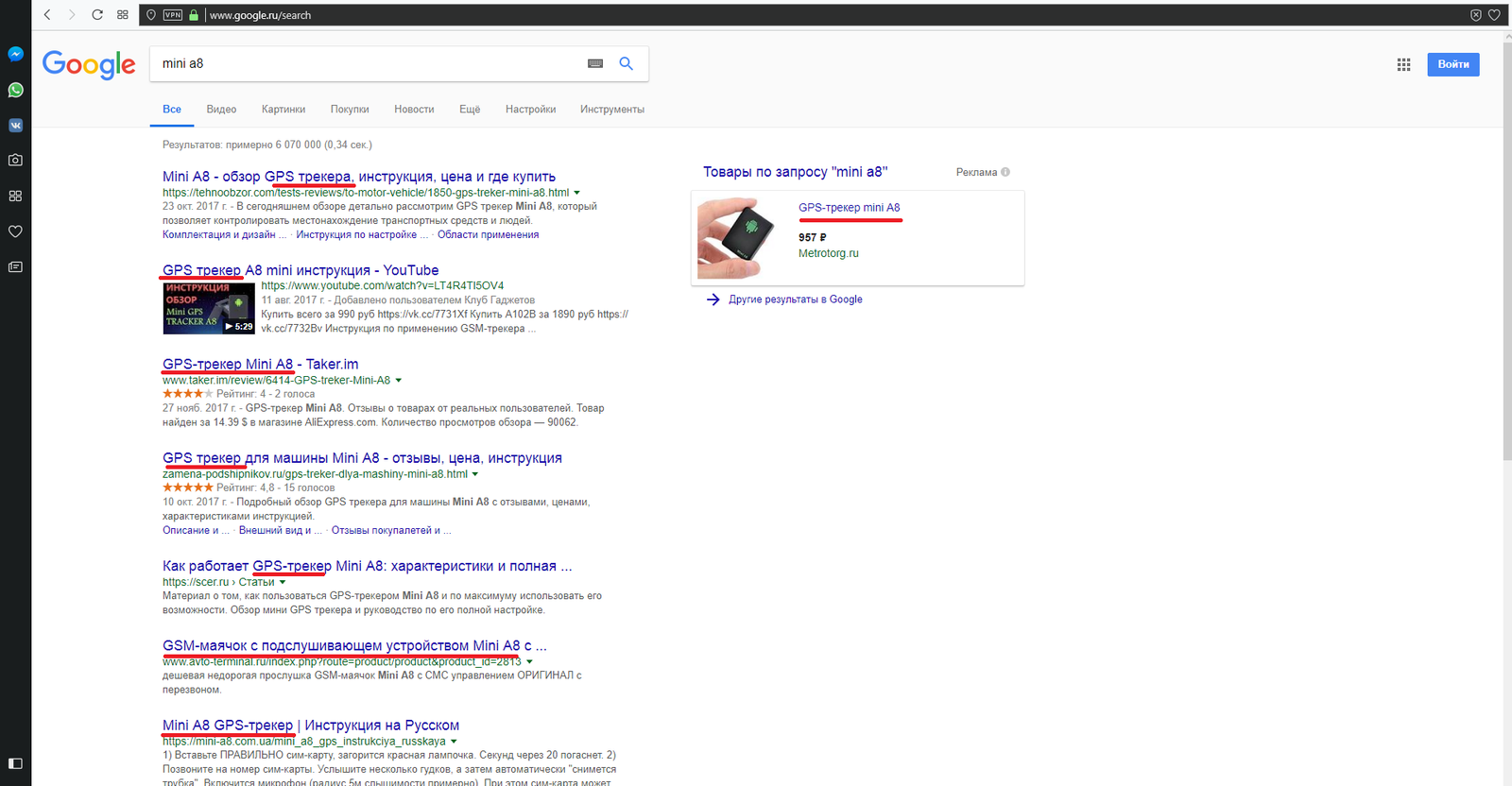Click the snapshot camera icon in sidebar
The image size is (1512, 786).
point(15,161)
